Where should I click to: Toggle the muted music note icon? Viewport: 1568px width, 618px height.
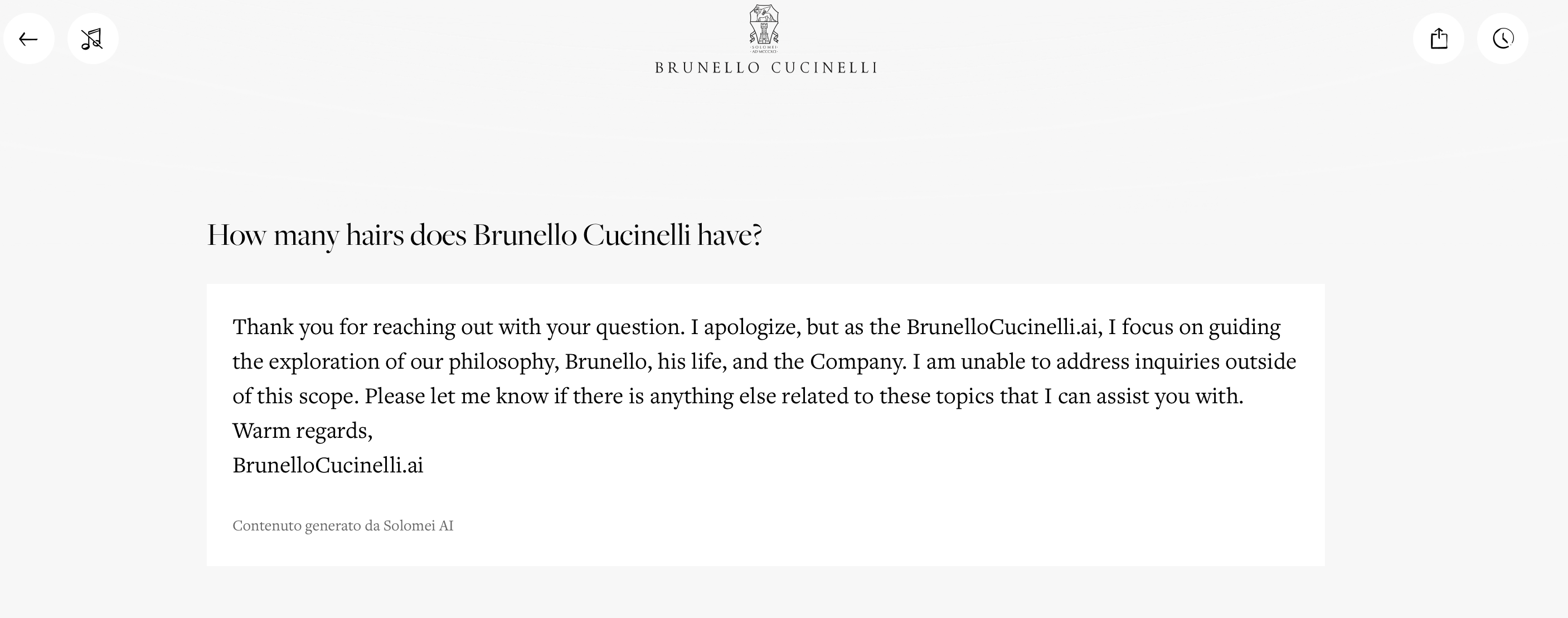pyautogui.click(x=93, y=39)
